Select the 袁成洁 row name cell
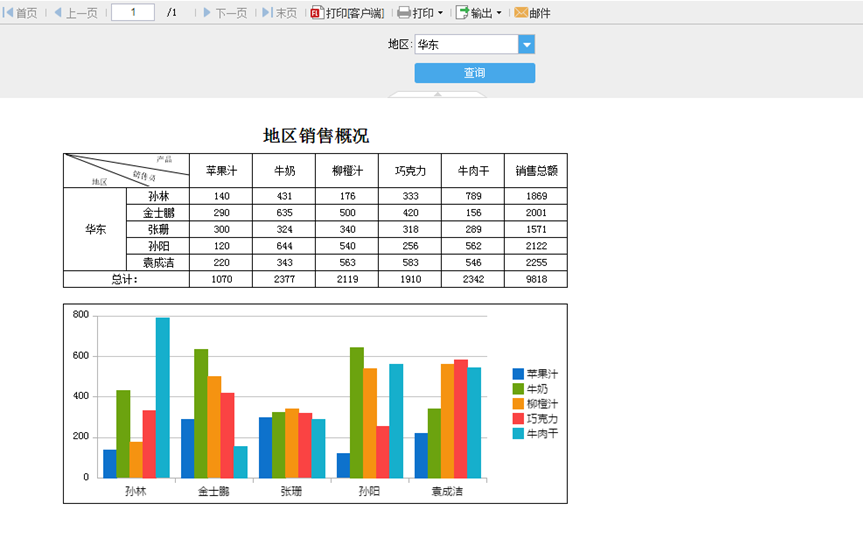The height and width of the screenshot is (538, 863). click(158, 262)
